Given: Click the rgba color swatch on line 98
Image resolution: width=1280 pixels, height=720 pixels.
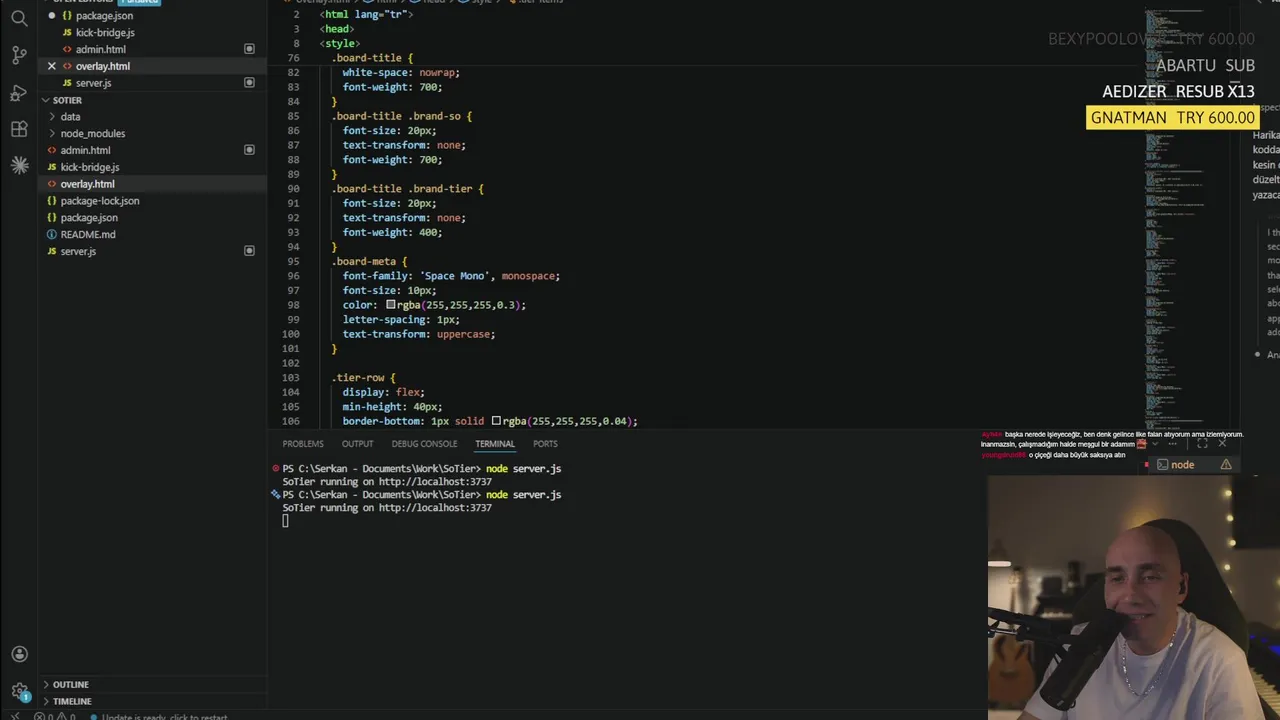Looking at the screenshot, I should pos(391,305).
